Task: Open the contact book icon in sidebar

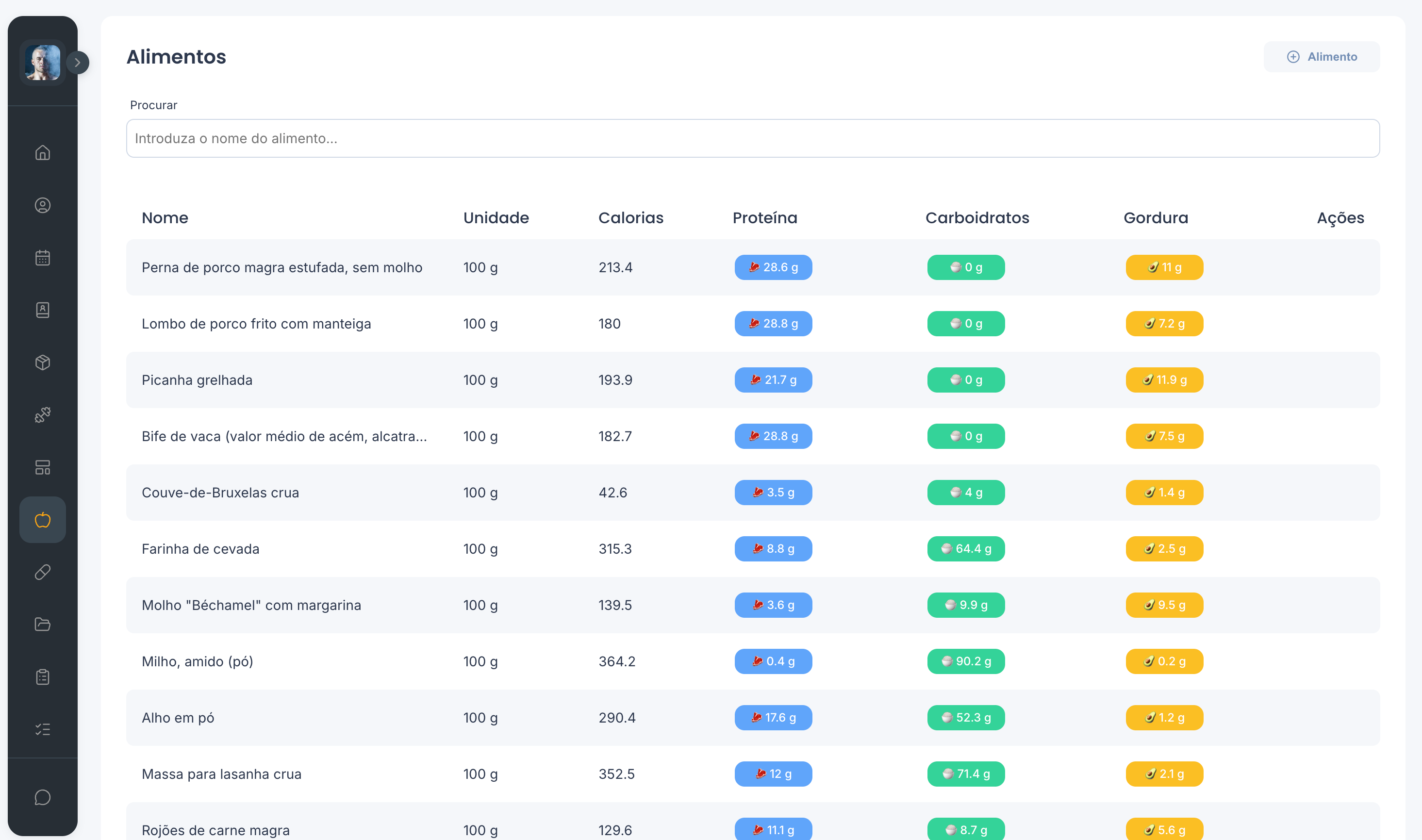Action: [x=42, y=310]
